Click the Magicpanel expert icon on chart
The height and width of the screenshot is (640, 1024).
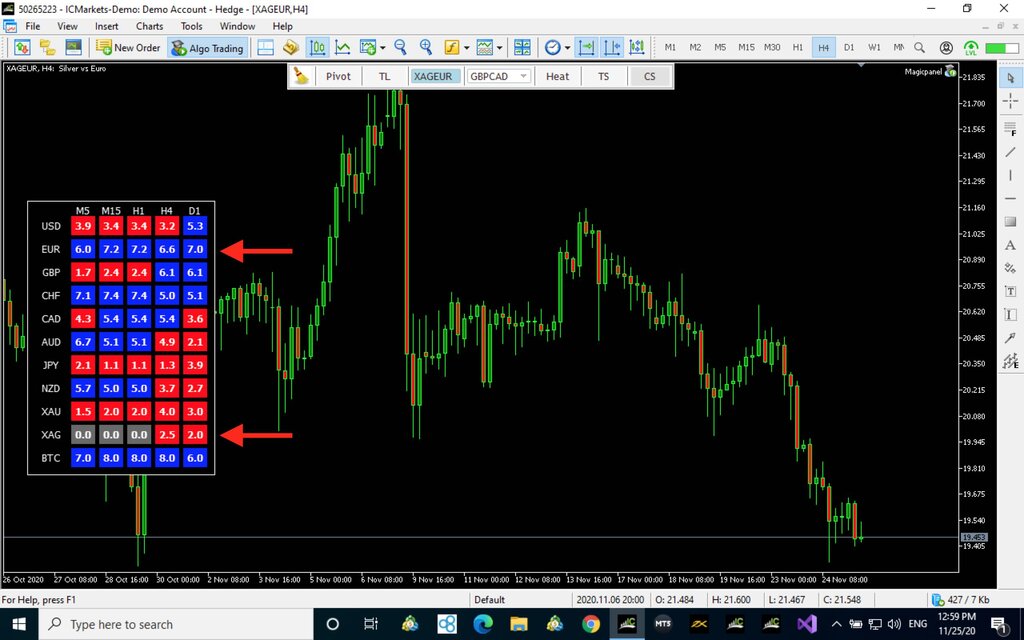[x=951, y=71]
